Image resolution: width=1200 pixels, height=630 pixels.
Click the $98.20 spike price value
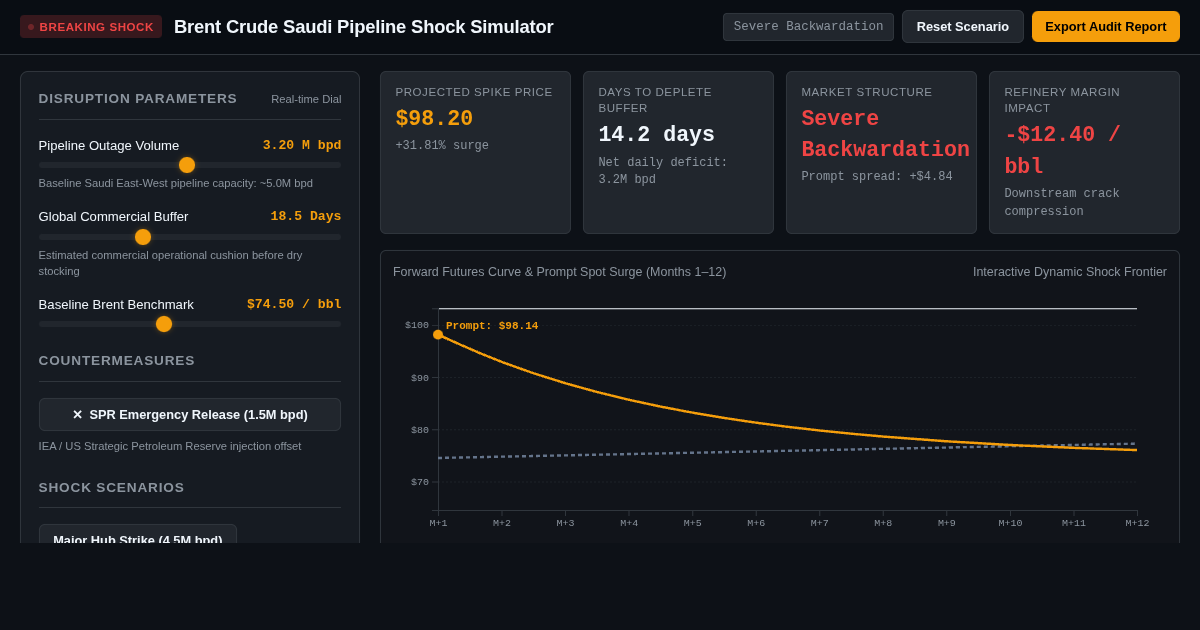coord(434,119)
